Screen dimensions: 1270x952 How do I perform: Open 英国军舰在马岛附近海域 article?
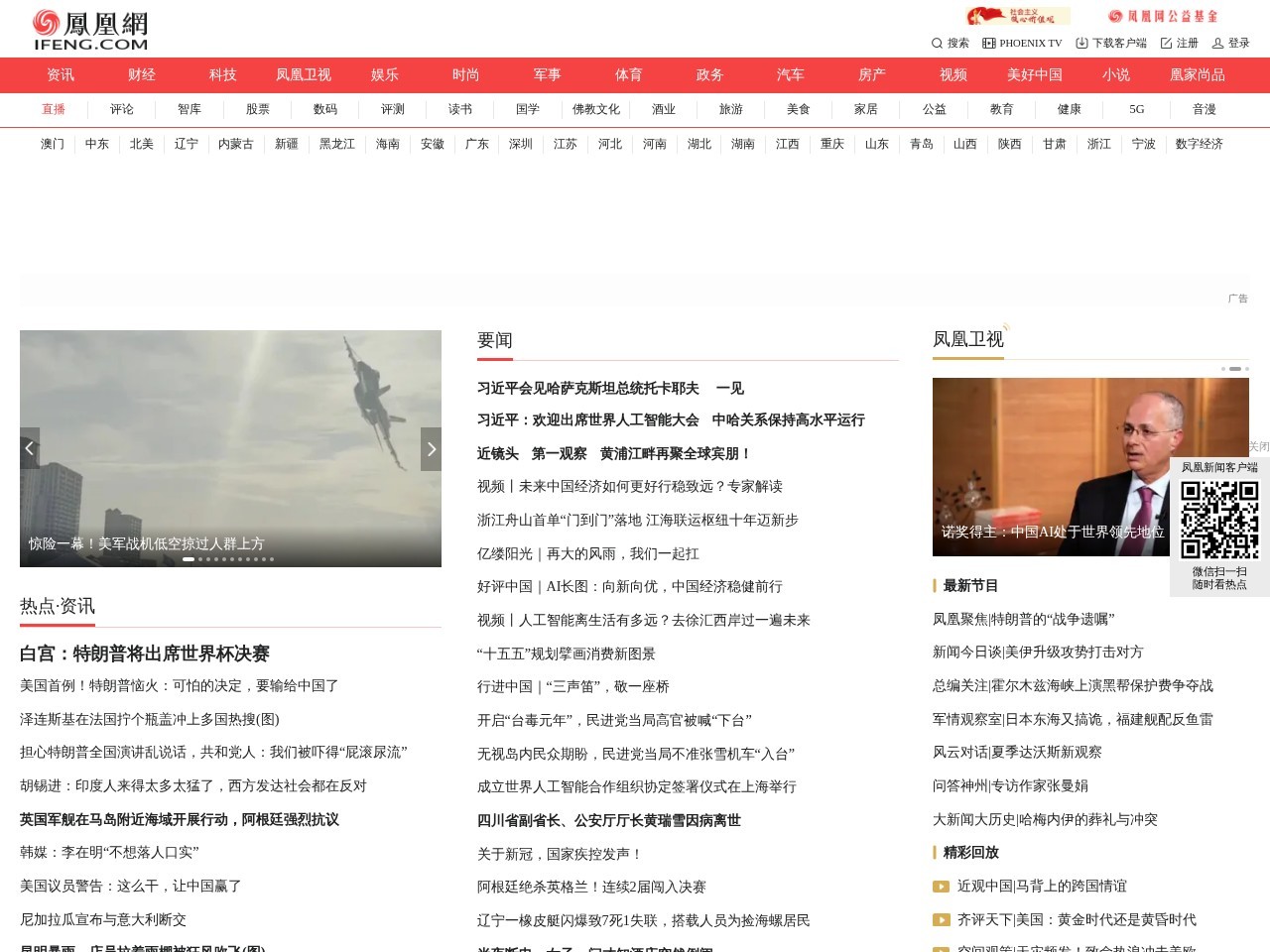coord(180,819)
